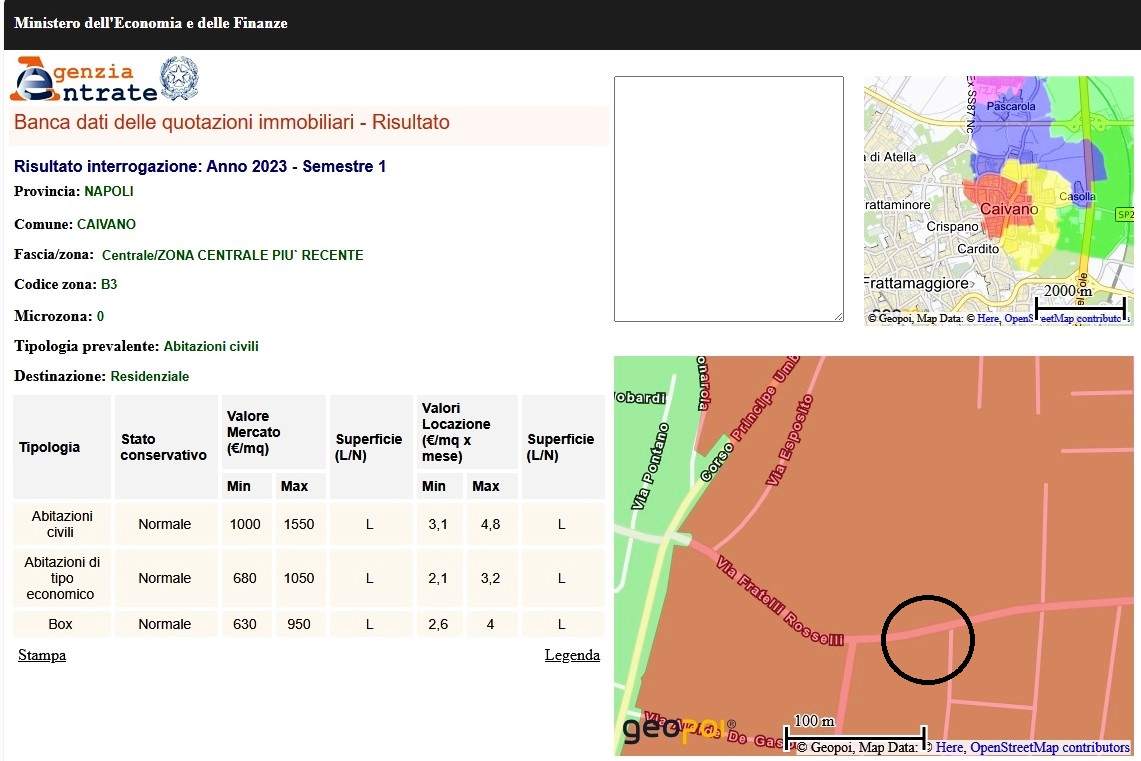Screen dimensions: 1141x761
Task: Open the Legenda link
Action: point(572,655)
